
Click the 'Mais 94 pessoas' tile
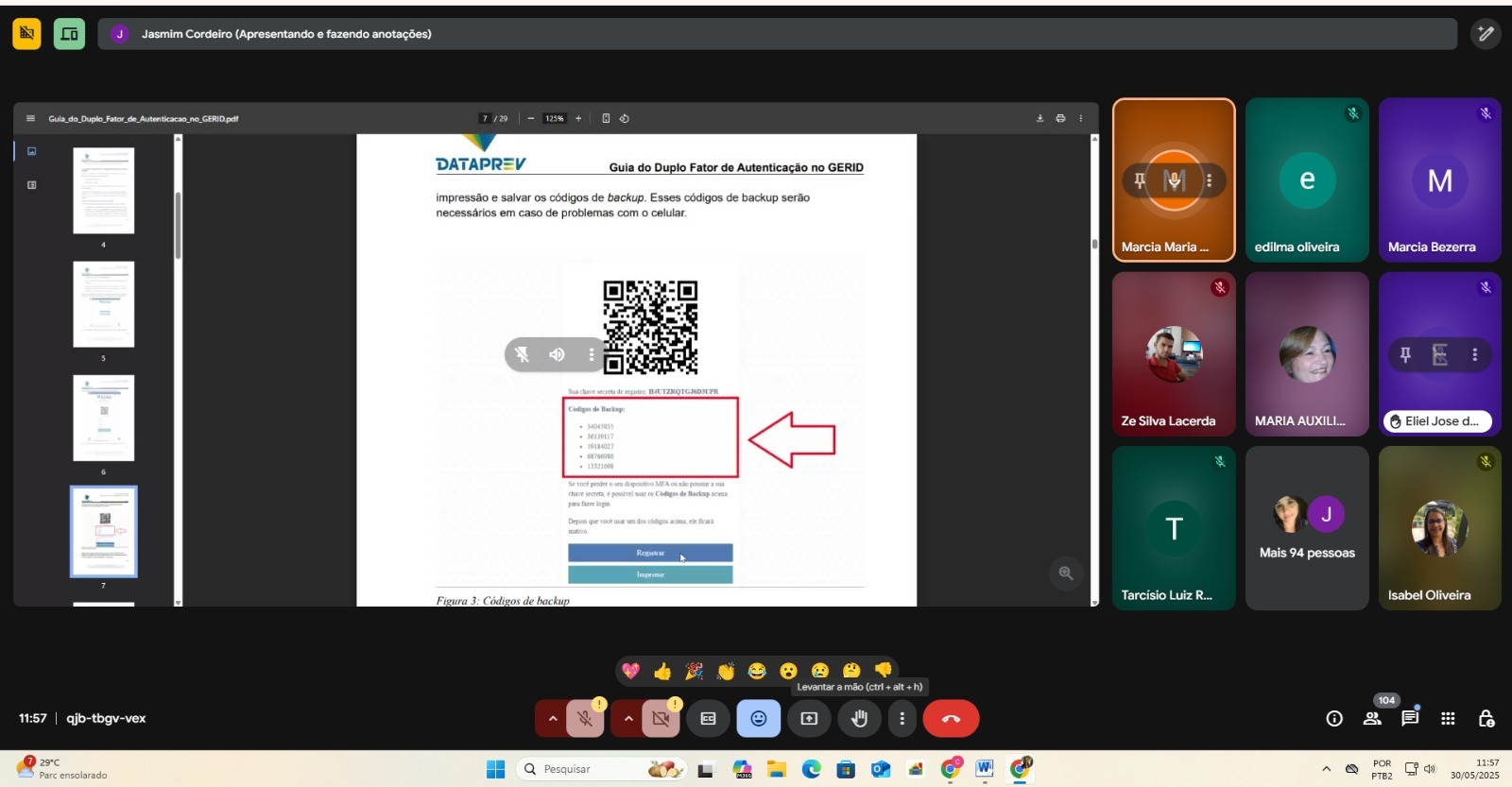[x=1307, y=528]
